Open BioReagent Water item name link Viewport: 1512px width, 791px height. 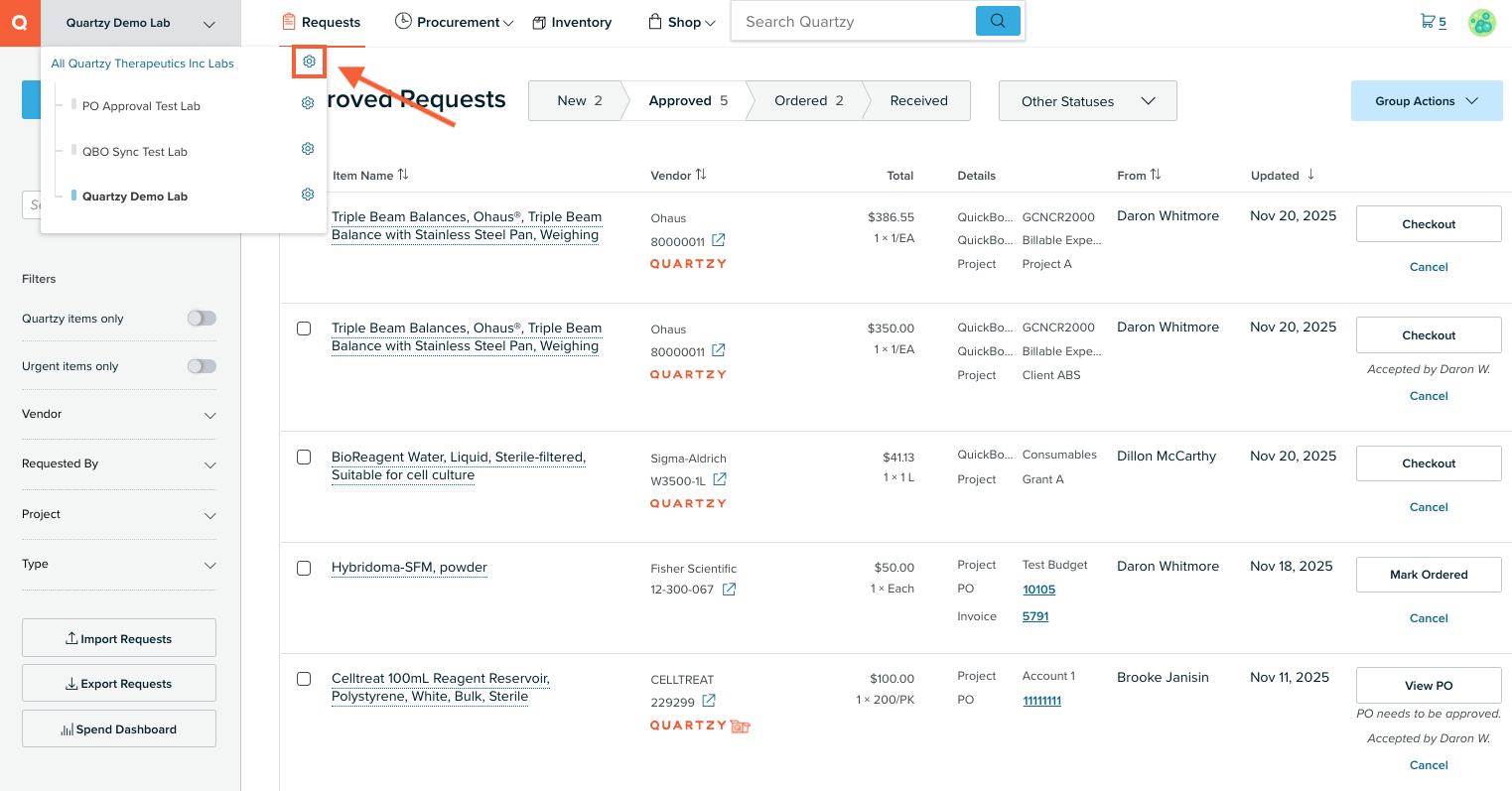point(459,466)
